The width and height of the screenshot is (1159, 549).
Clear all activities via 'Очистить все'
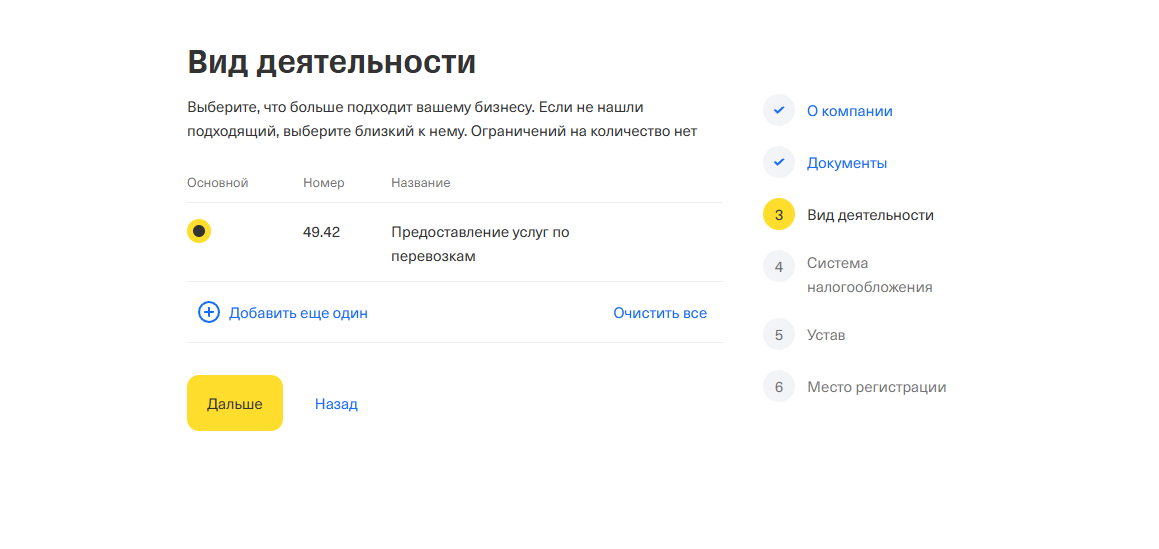(x=659, y=313)
